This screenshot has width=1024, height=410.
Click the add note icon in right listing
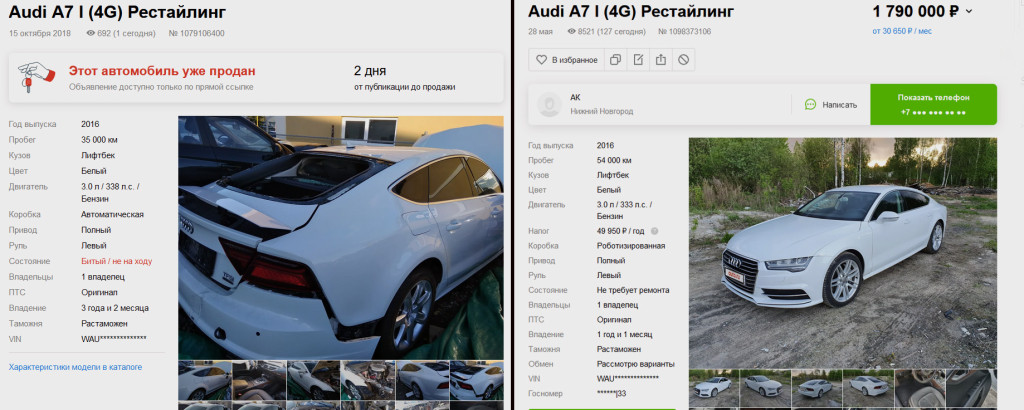pos(638,59)
